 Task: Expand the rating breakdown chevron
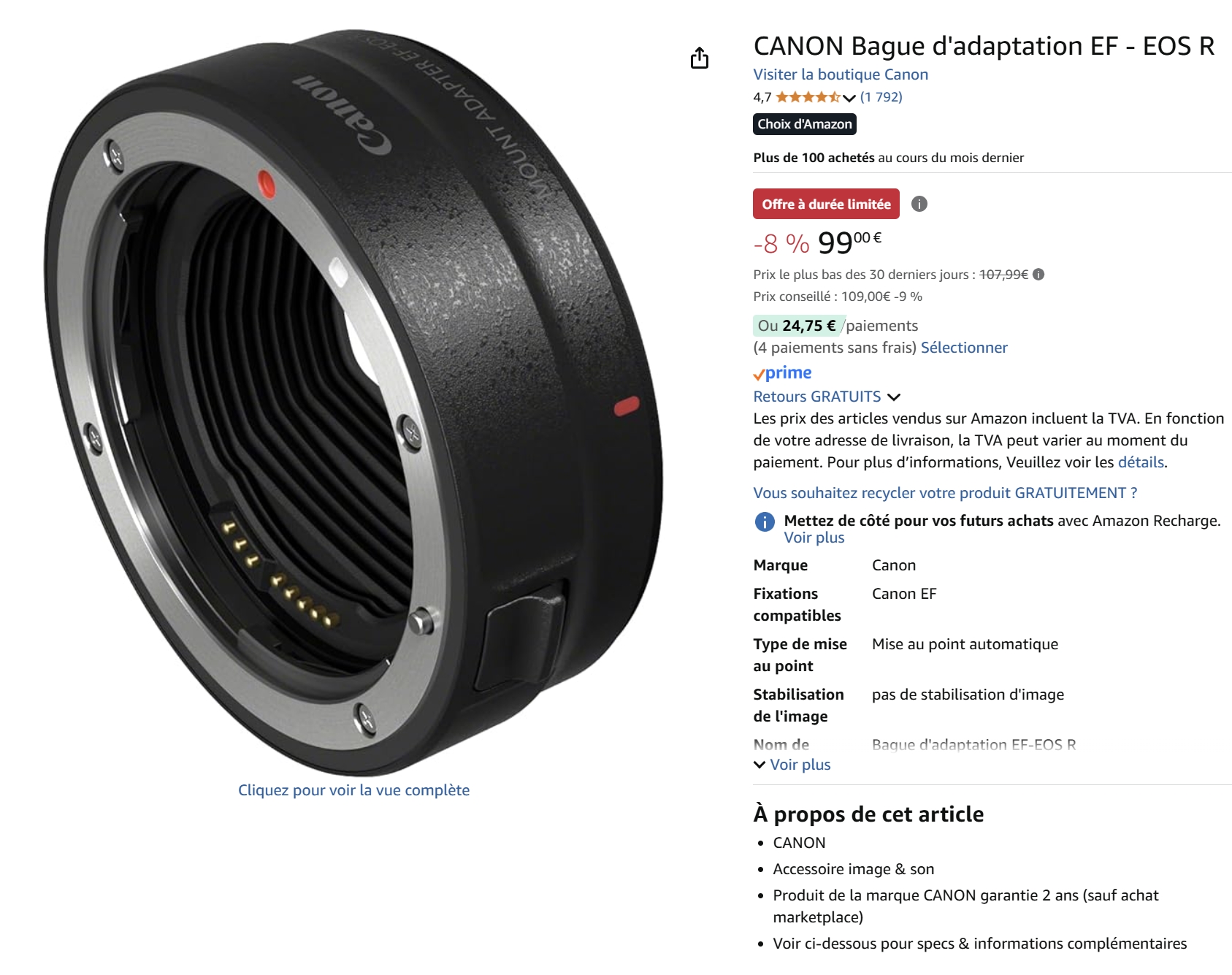click(849, 98)
